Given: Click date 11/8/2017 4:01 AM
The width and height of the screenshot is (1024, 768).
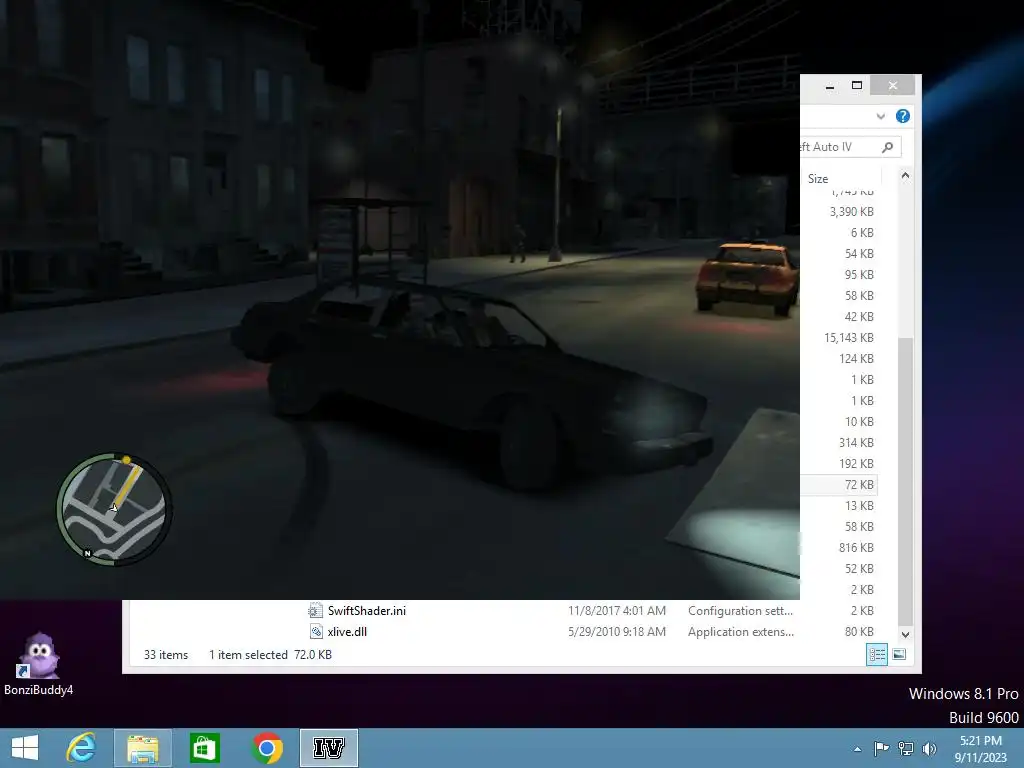Looking at the screenshot, I should pos(616,611).
